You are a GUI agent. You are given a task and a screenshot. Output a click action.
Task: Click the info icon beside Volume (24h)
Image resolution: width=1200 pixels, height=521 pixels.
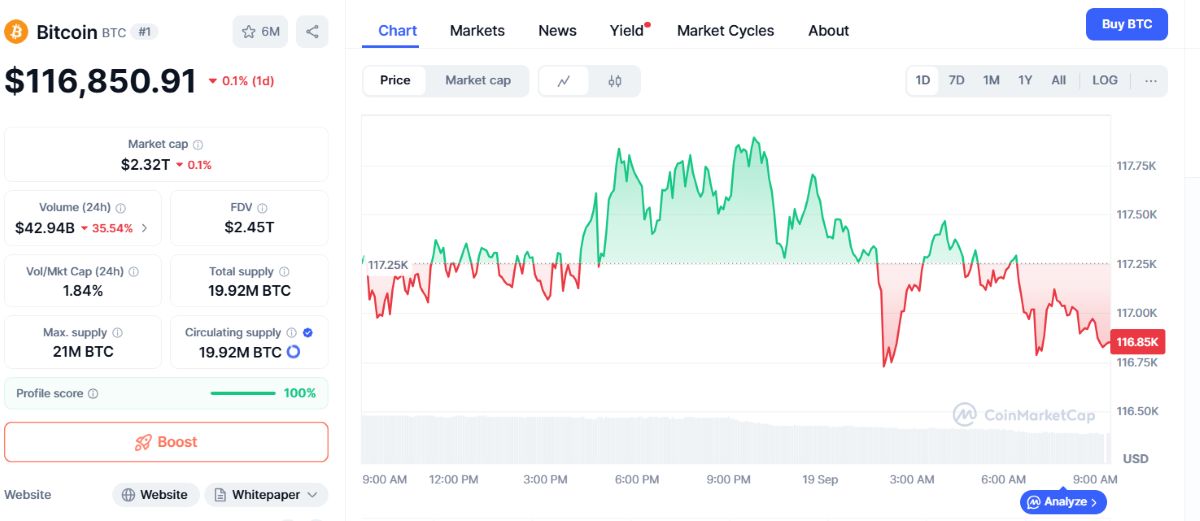121,208
